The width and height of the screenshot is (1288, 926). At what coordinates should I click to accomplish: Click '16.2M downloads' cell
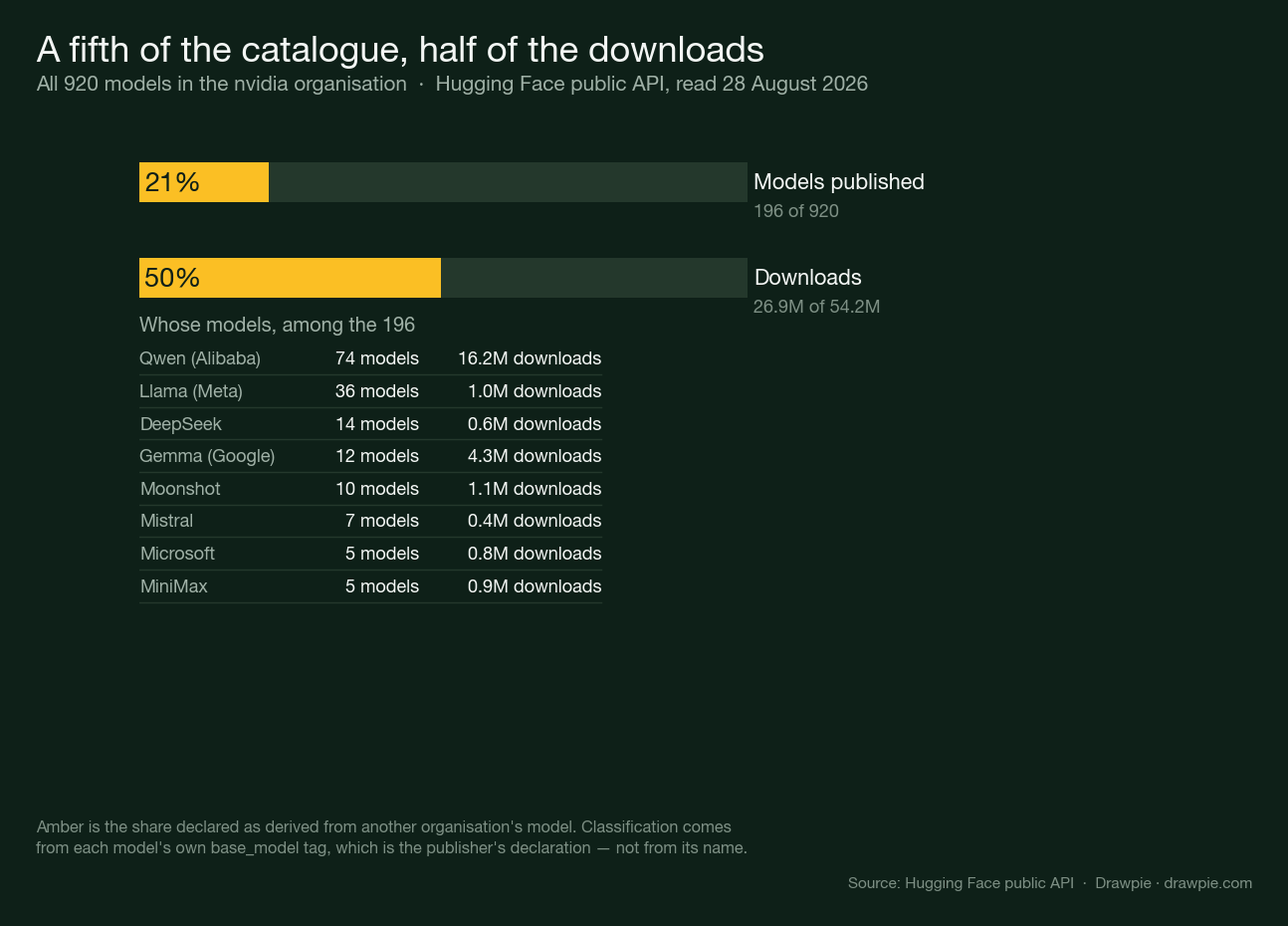click(x=530, y=358)
